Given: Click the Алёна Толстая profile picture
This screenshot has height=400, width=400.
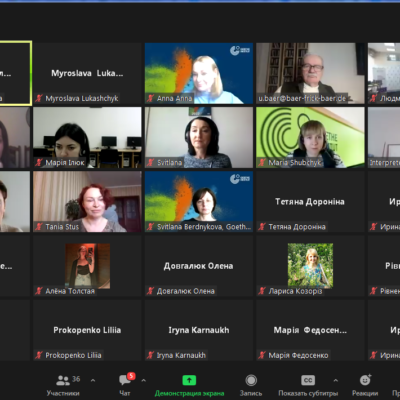Looking at the screenshot, I should tap(88, 266).
